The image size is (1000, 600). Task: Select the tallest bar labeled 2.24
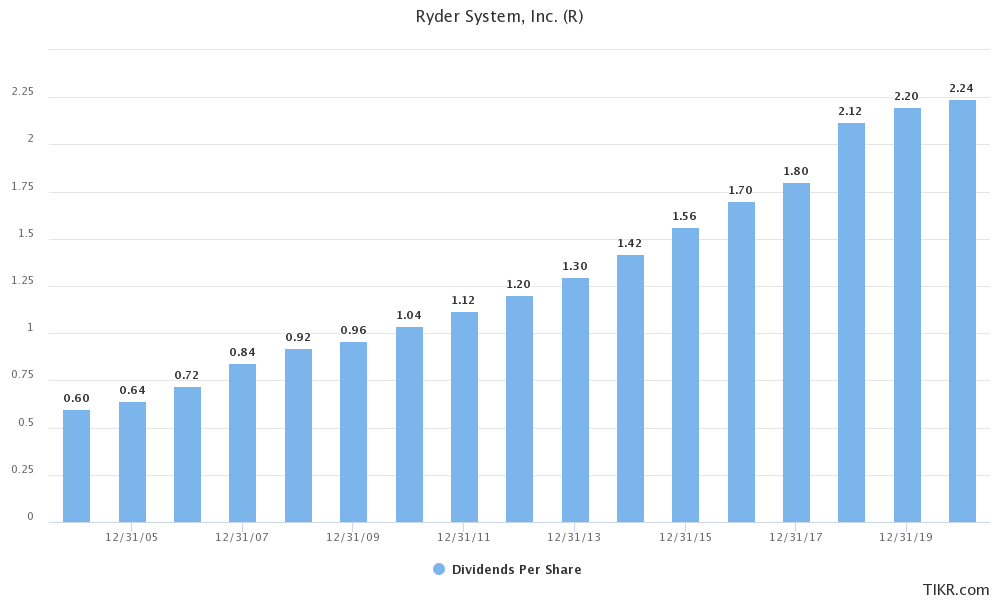click(x=960, y=310)
